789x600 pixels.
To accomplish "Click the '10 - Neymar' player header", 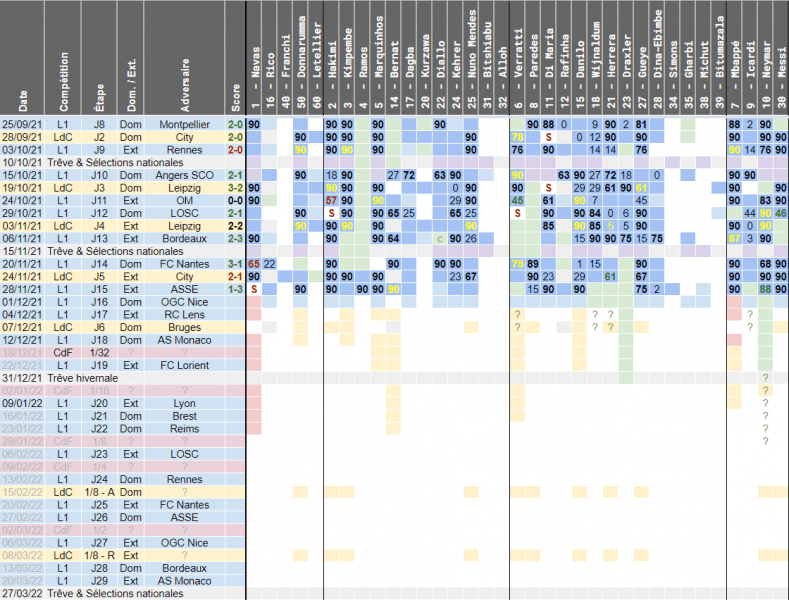I will pos(766,58).
